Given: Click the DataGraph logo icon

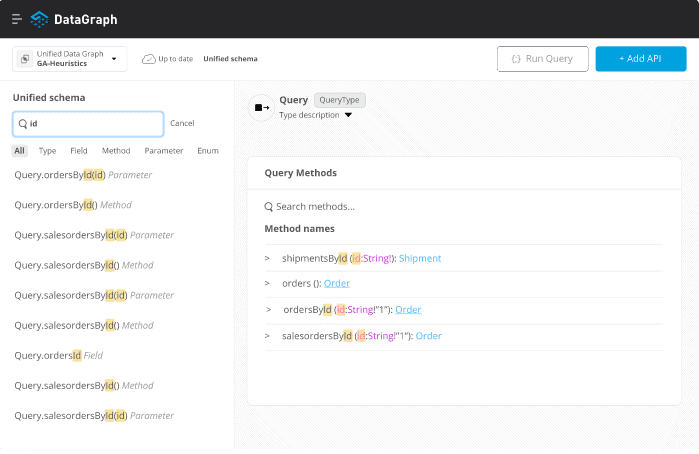Looking at the screenshot, I should [x=39, y=19].
